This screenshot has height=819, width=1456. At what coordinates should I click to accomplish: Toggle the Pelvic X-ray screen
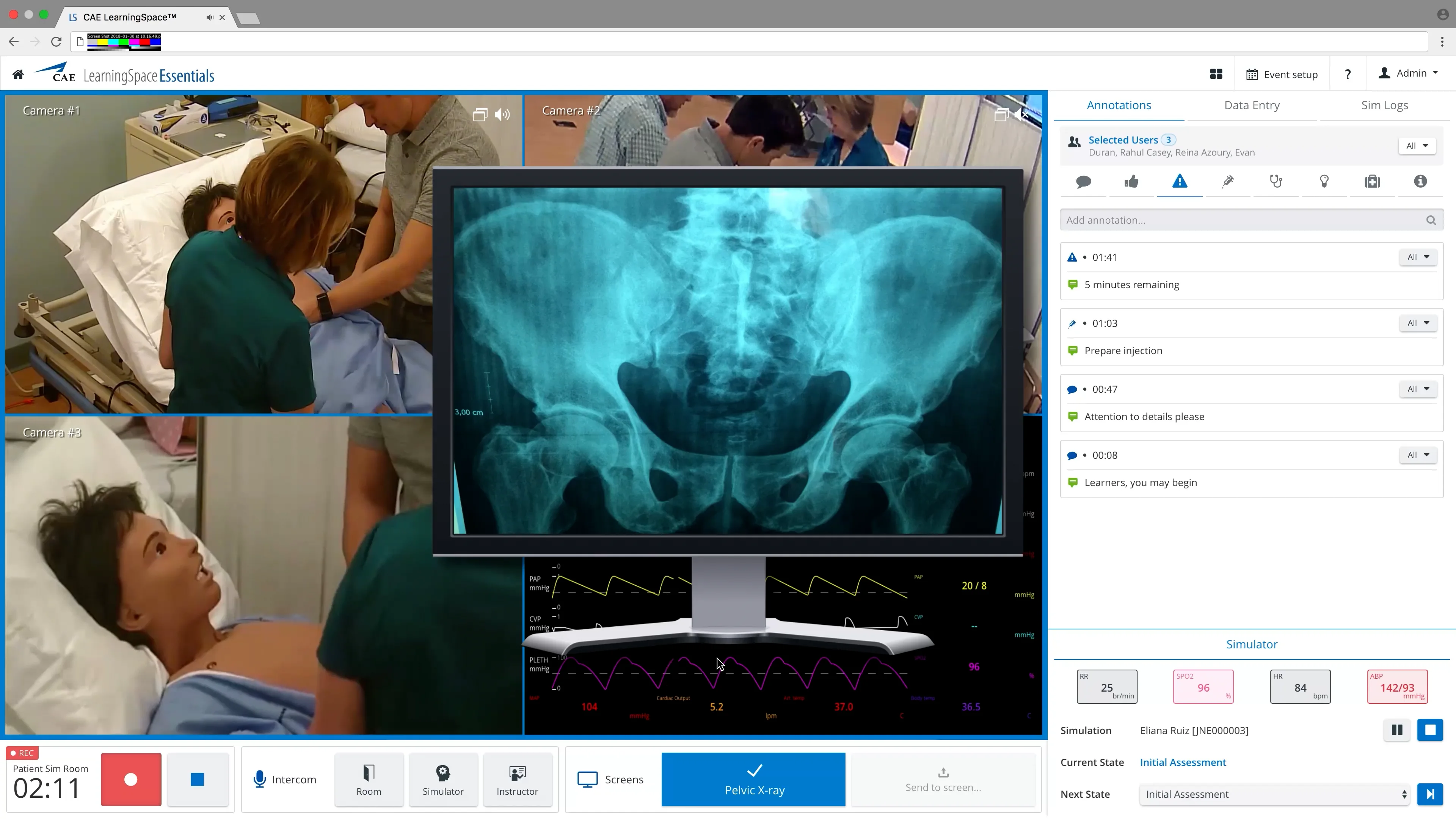[x=754, y=780]
